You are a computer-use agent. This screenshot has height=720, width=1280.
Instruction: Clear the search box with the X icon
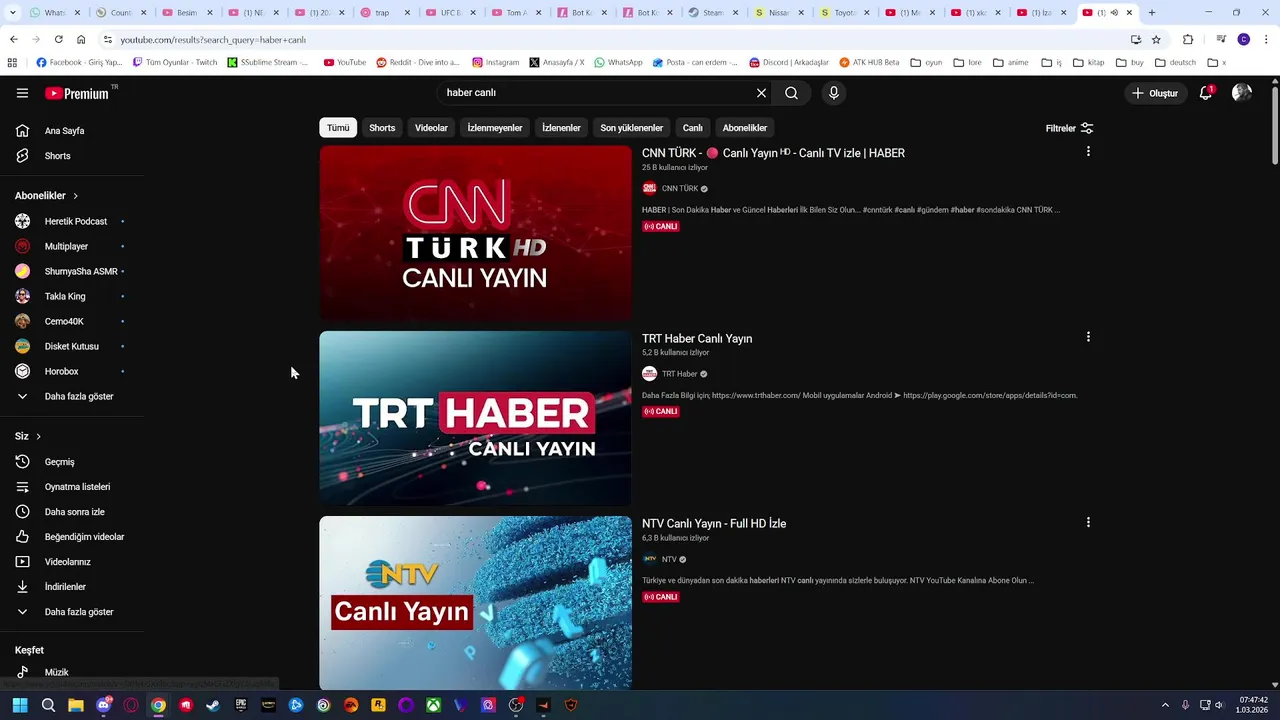761,93
